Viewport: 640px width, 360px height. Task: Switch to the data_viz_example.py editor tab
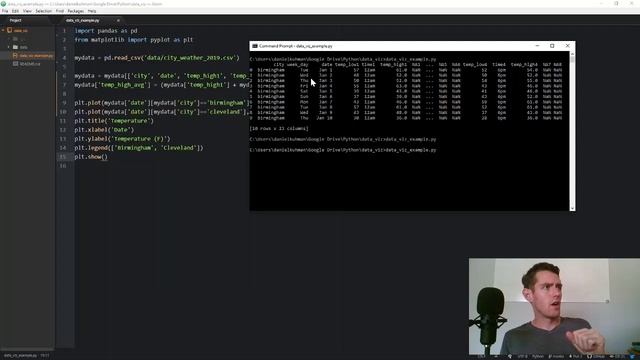(82, 20)
